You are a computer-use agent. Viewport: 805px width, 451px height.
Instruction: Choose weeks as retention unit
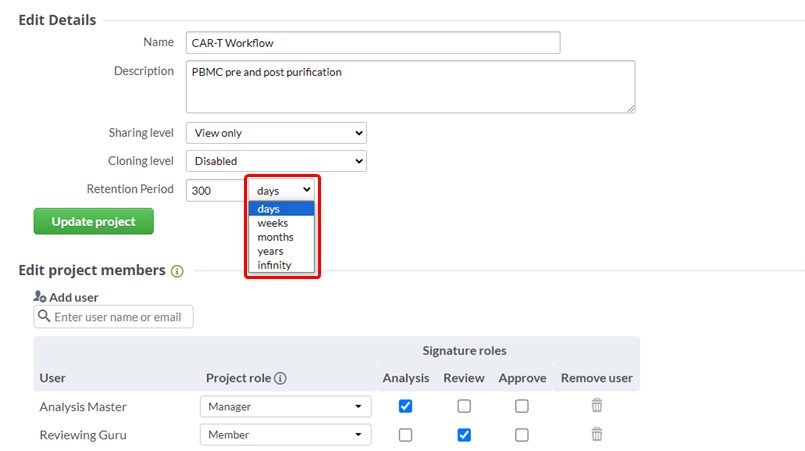[281, 223]
